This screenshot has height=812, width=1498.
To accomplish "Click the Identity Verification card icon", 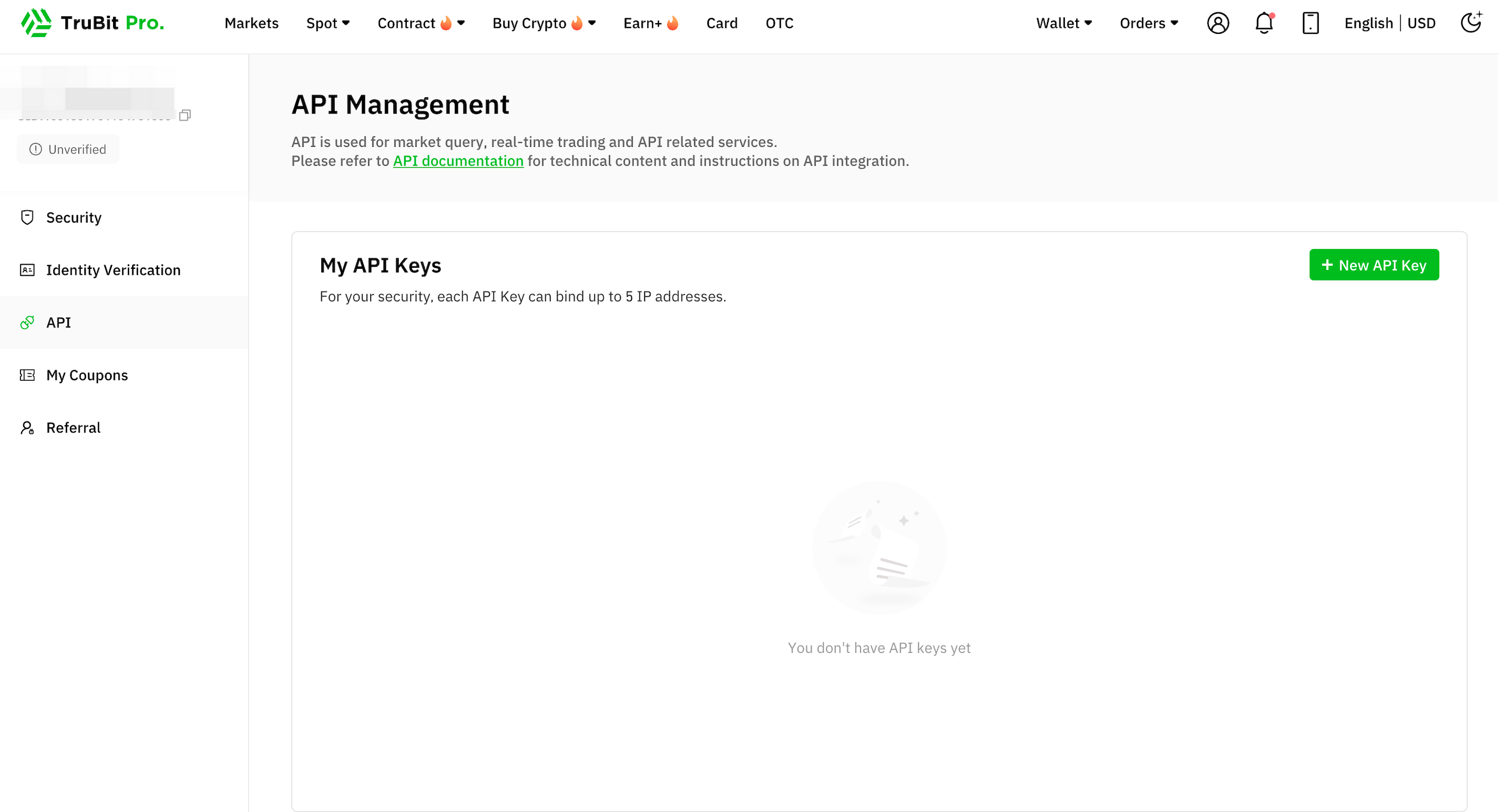I will [x=27, y=270].
